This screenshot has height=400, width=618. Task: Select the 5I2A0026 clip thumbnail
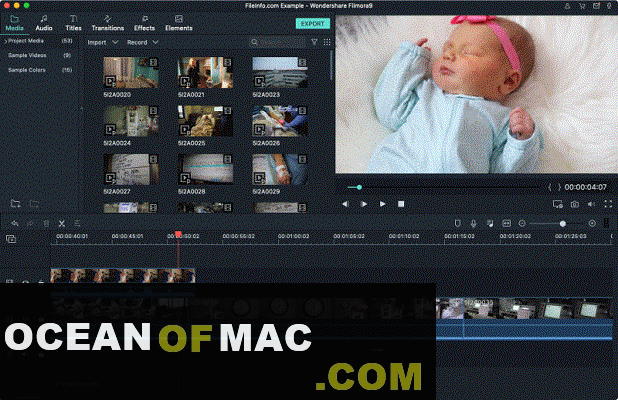click(279, 121)
